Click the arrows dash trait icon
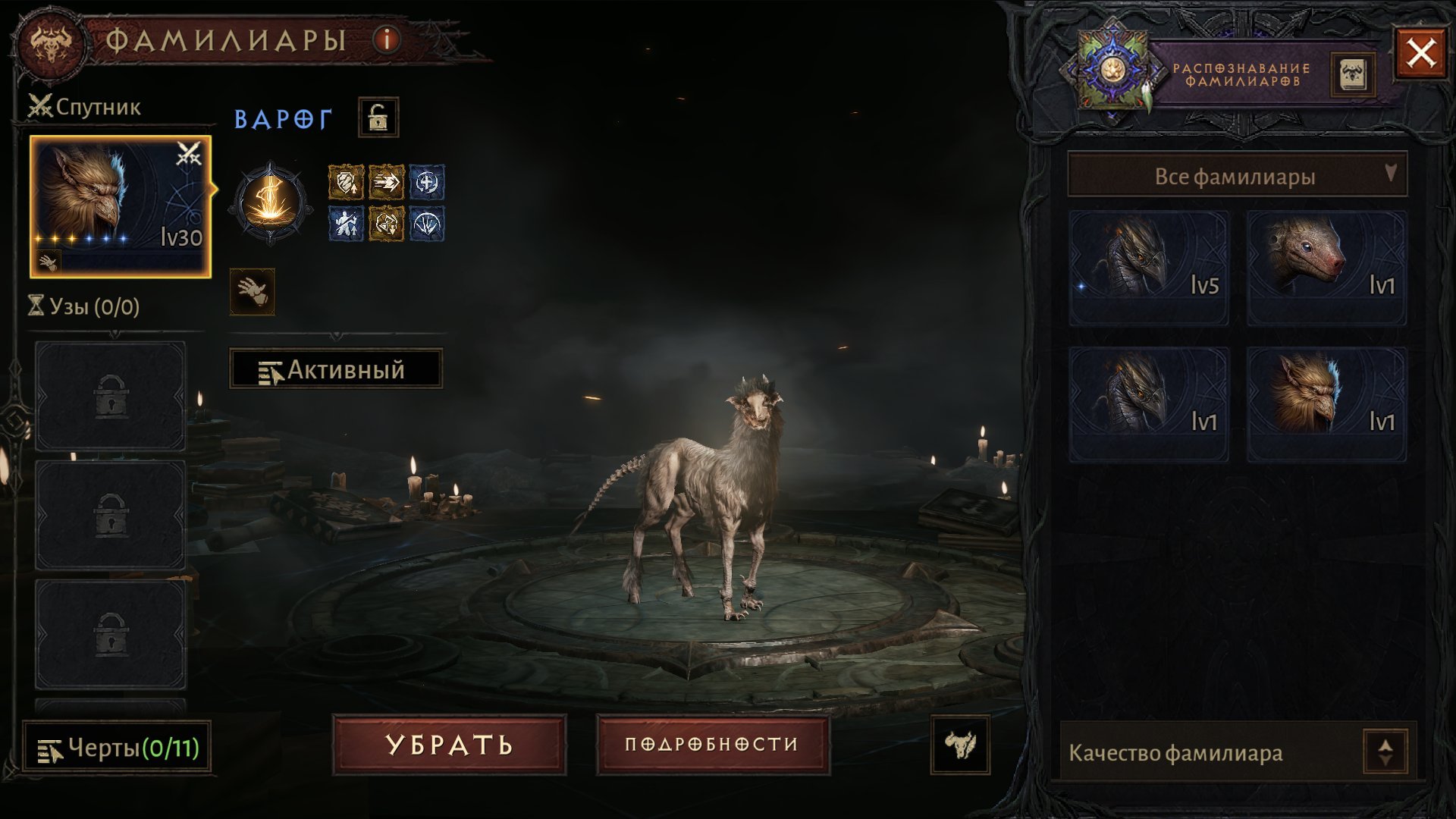Viewport: 1456px width, 819px height. 386,183
